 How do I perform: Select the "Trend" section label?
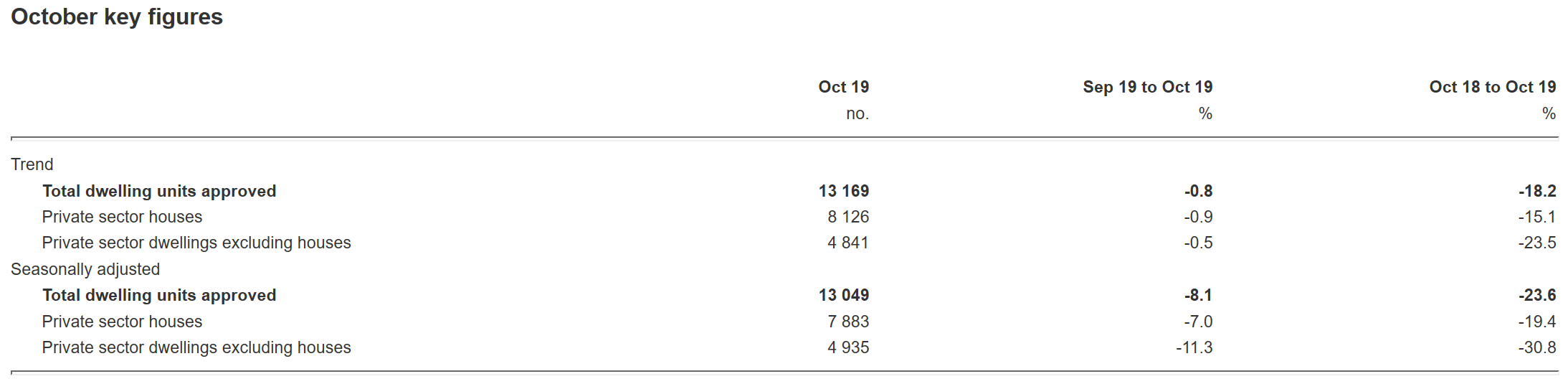pos(32,164)
